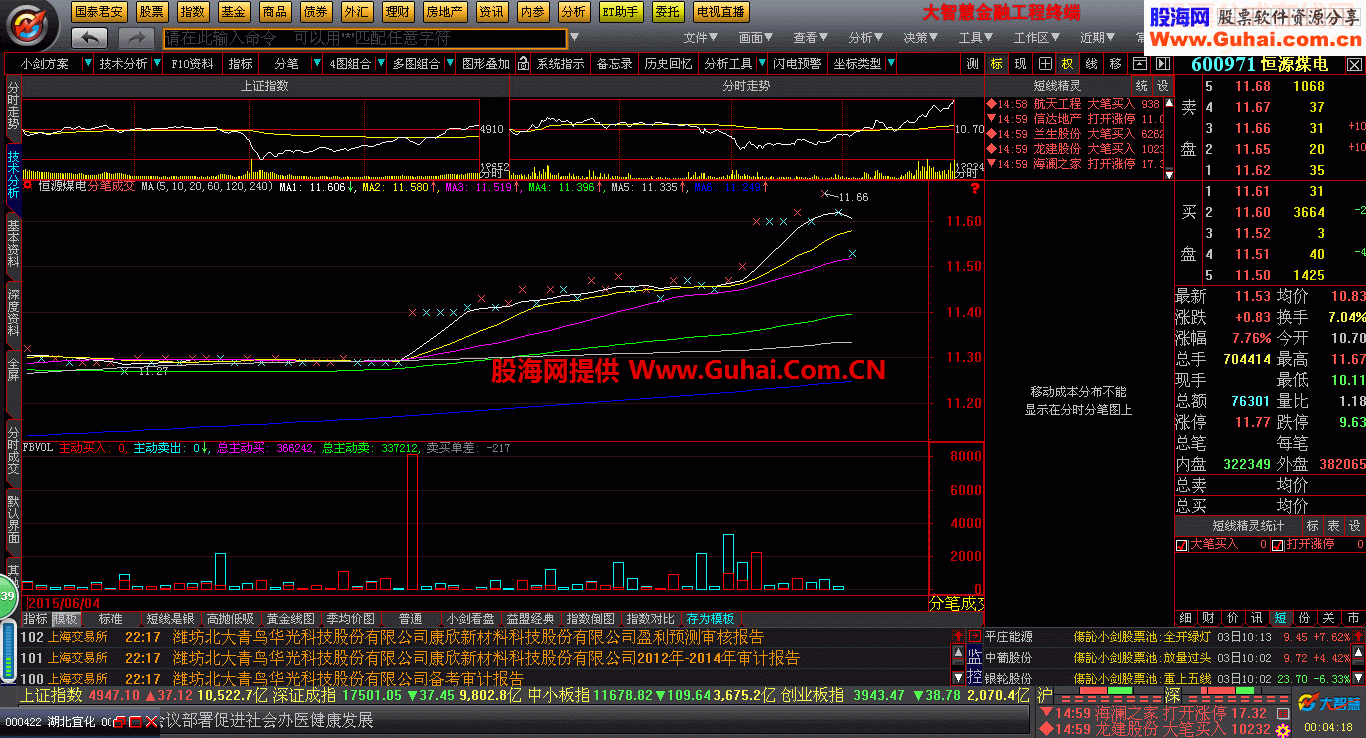Click the 标 icon in 短线精灵统计 header

point(1312,525)
